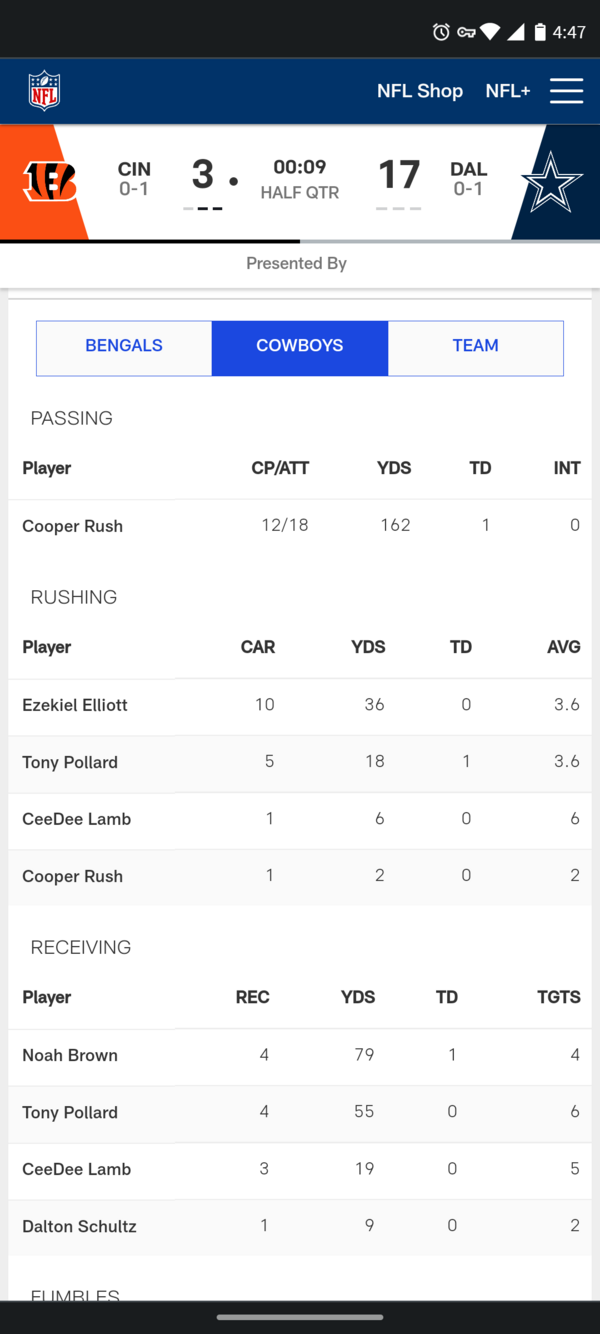Tap the battery status icon
Image resolution: width=600 pixels, height=1334 pixels.
coord(540,32)
